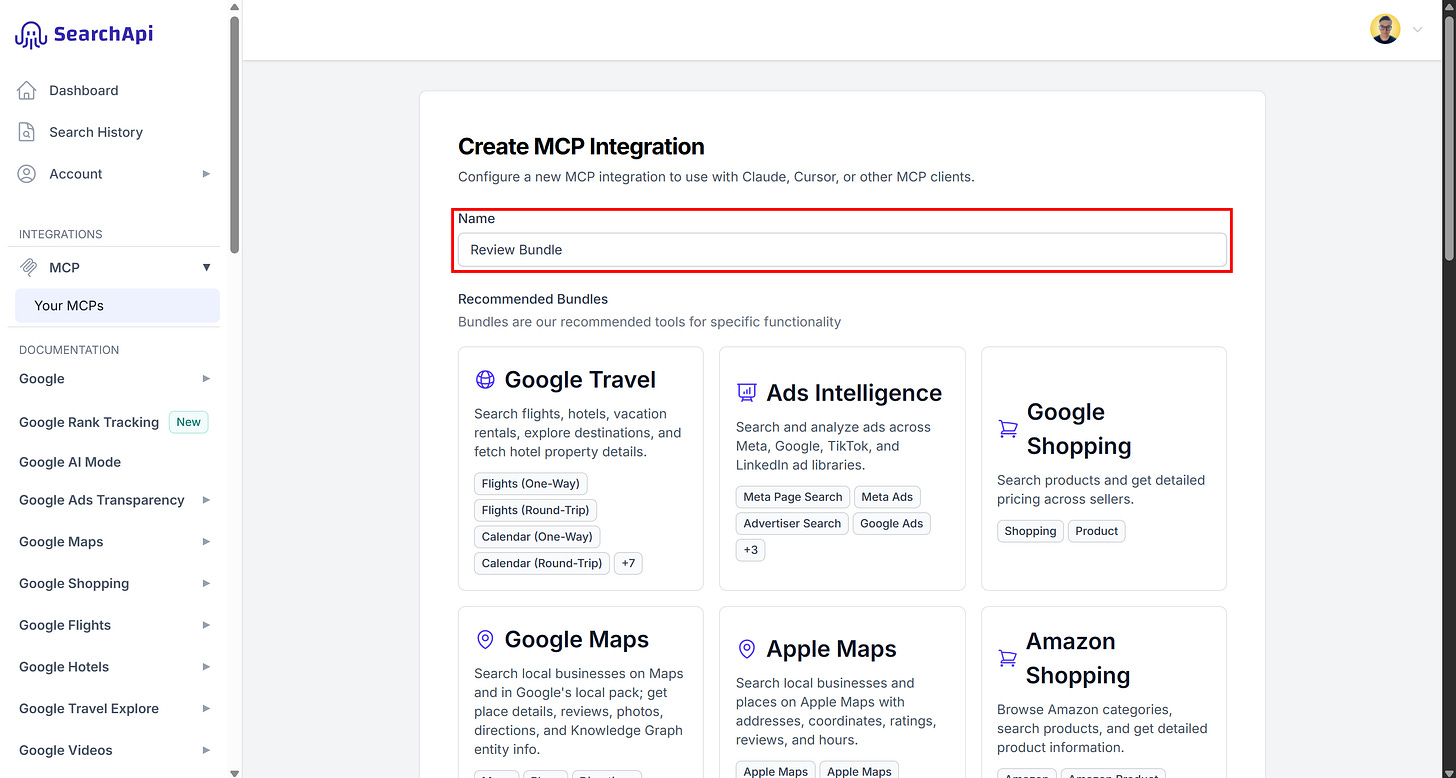Select the Apple Maps bundle title
Image resolution: width=1456 pixels, height=778 pixels.
[x=831, y=650]
